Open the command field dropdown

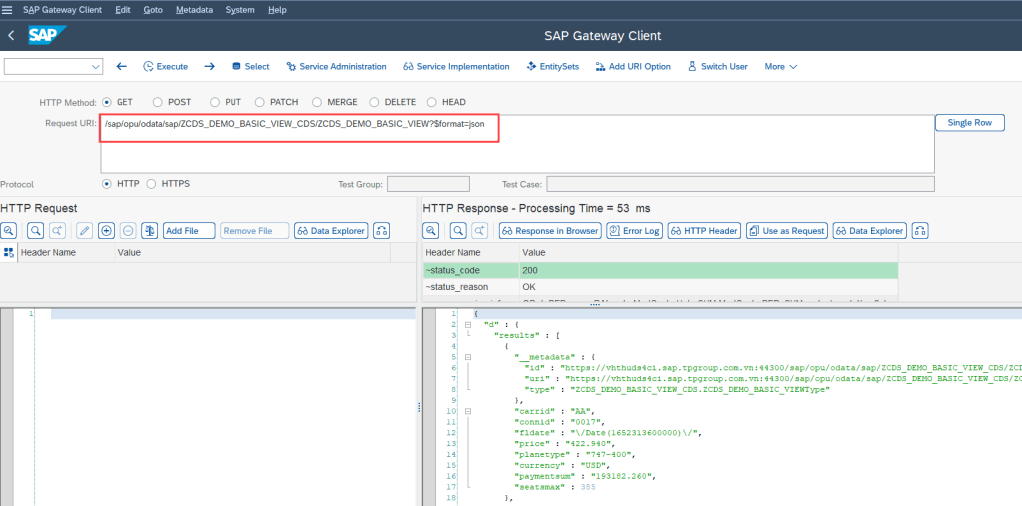(x=96, y=67)
